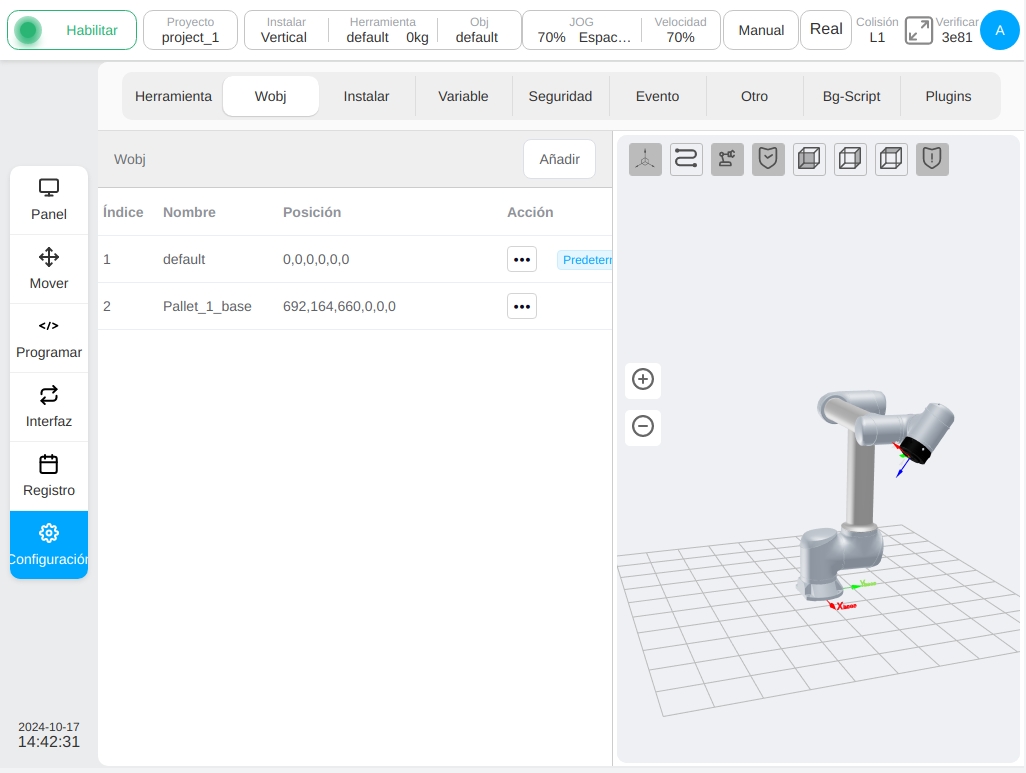Click the fullscreen expand arrows icon
This screenshot has height=773, width=1026.
919,30
